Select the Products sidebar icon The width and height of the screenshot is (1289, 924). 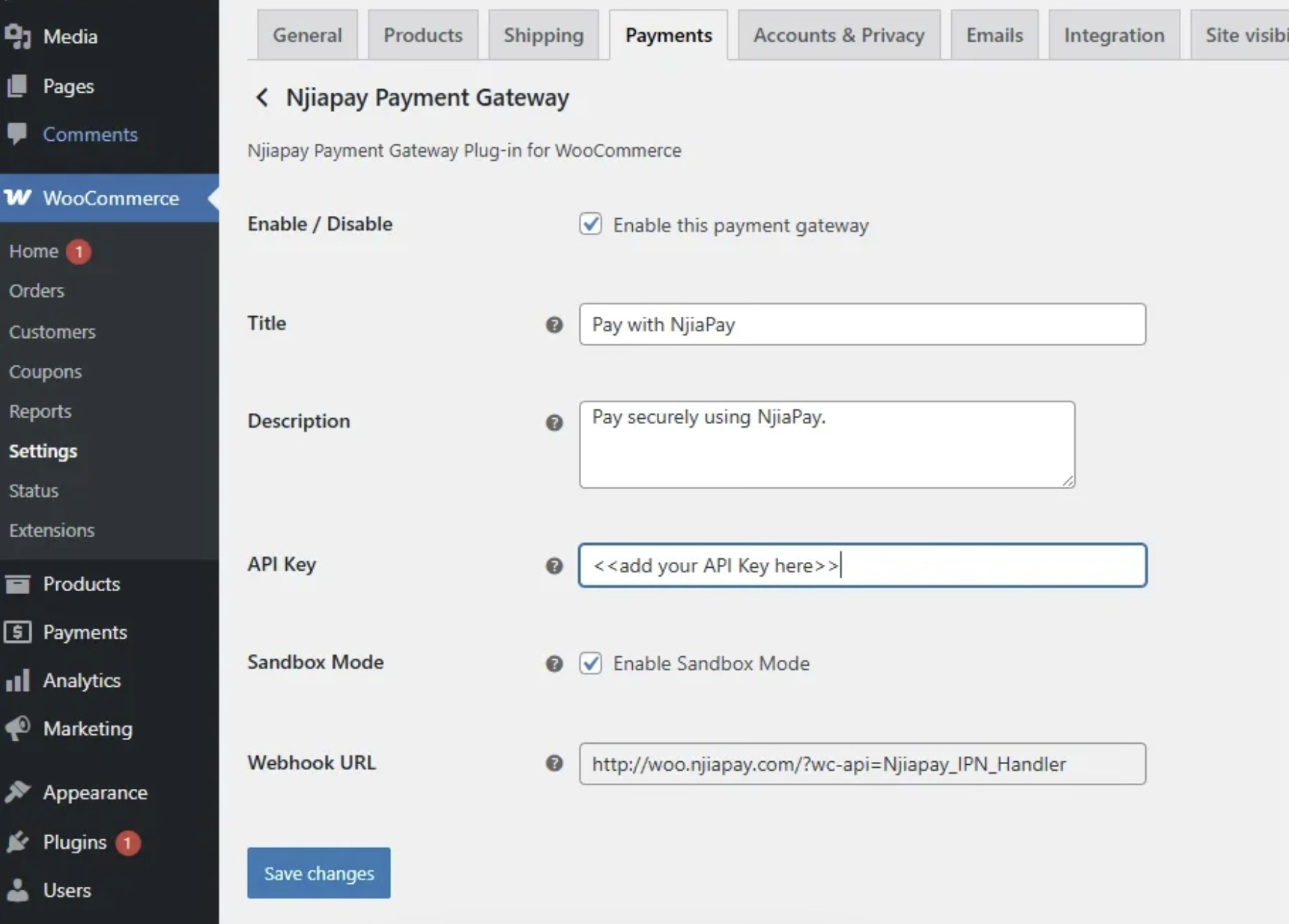pyautogui.click(x=17, y=583)
